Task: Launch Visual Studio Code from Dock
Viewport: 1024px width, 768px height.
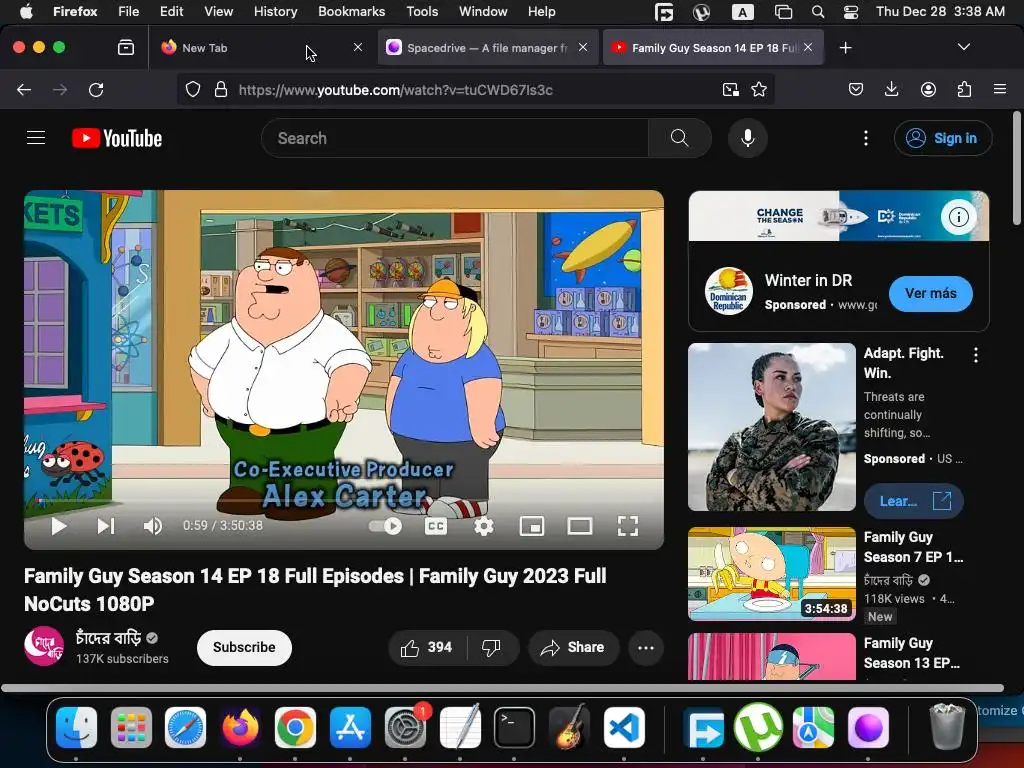Action: 624,728
